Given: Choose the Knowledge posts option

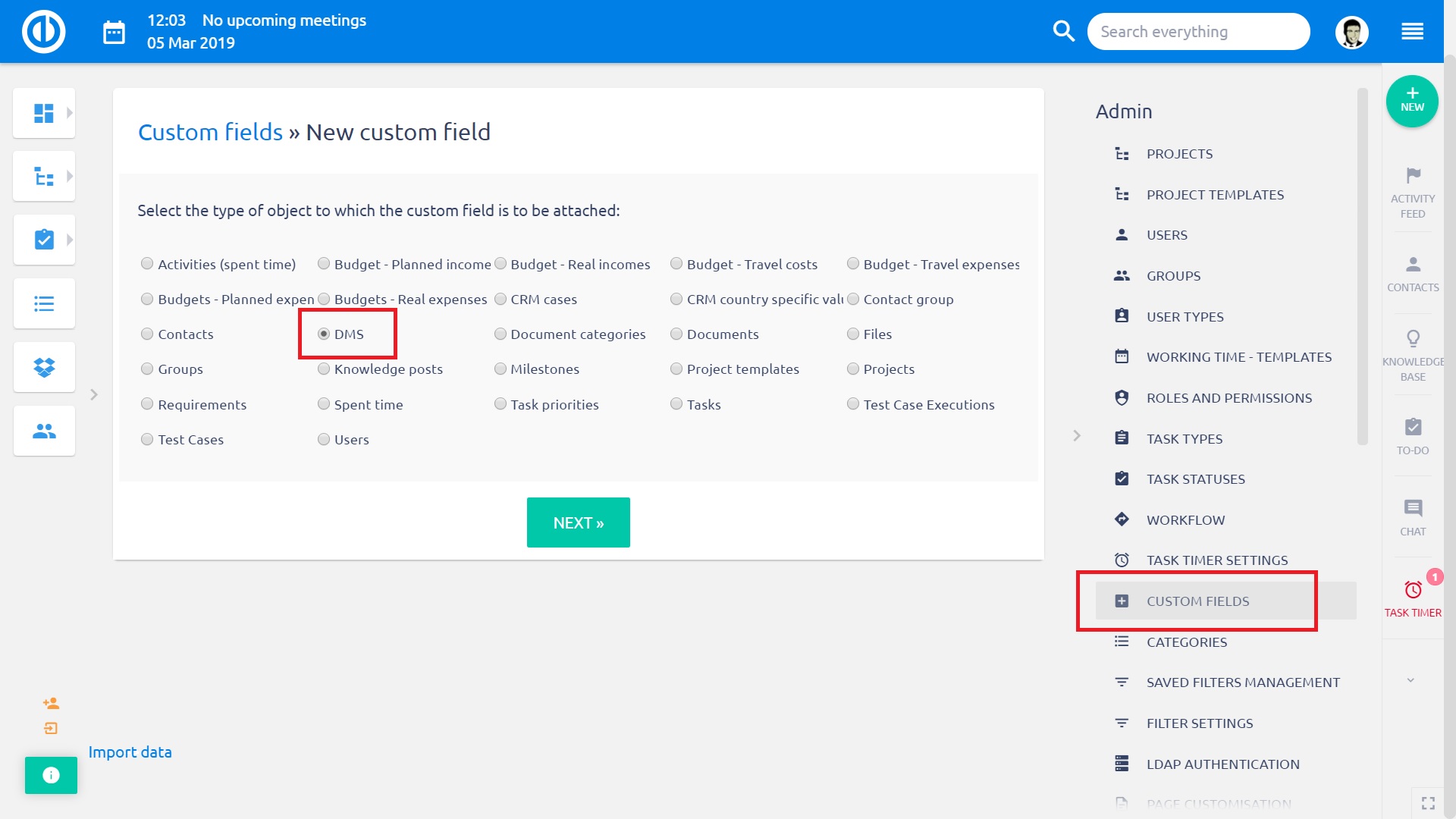Looking at the screenshot, I should point(324,369).
